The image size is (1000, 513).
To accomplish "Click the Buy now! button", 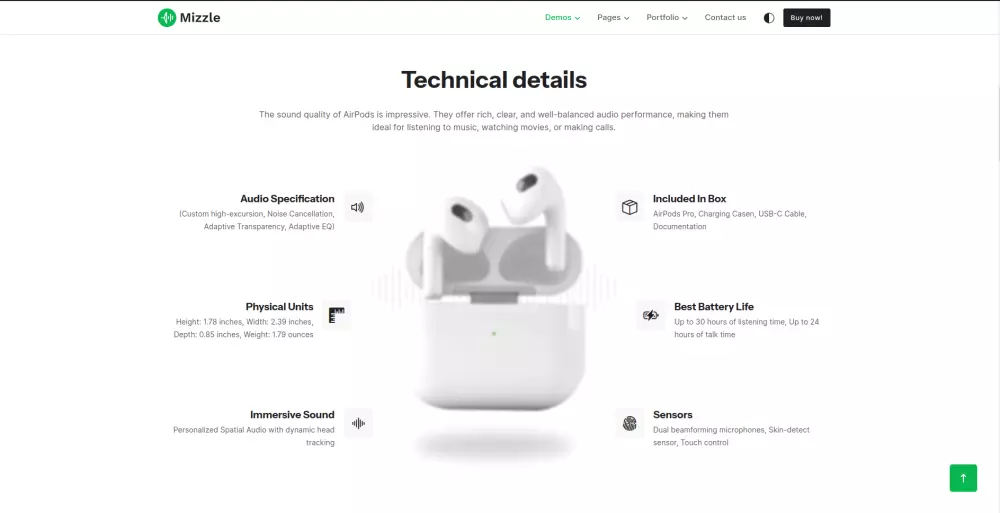I will pos(807,18).
